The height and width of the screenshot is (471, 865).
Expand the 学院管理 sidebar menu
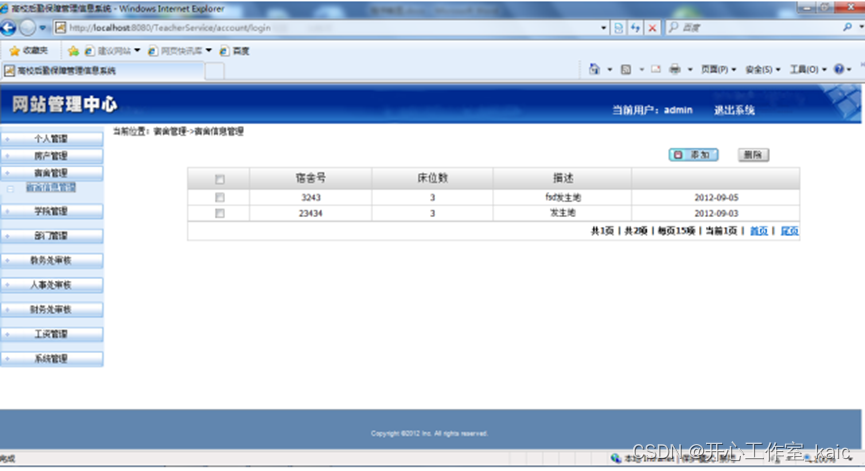pos(51,211)
